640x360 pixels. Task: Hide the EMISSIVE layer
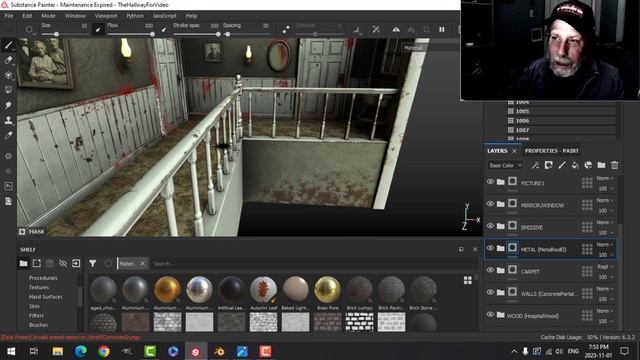point(490,226)
